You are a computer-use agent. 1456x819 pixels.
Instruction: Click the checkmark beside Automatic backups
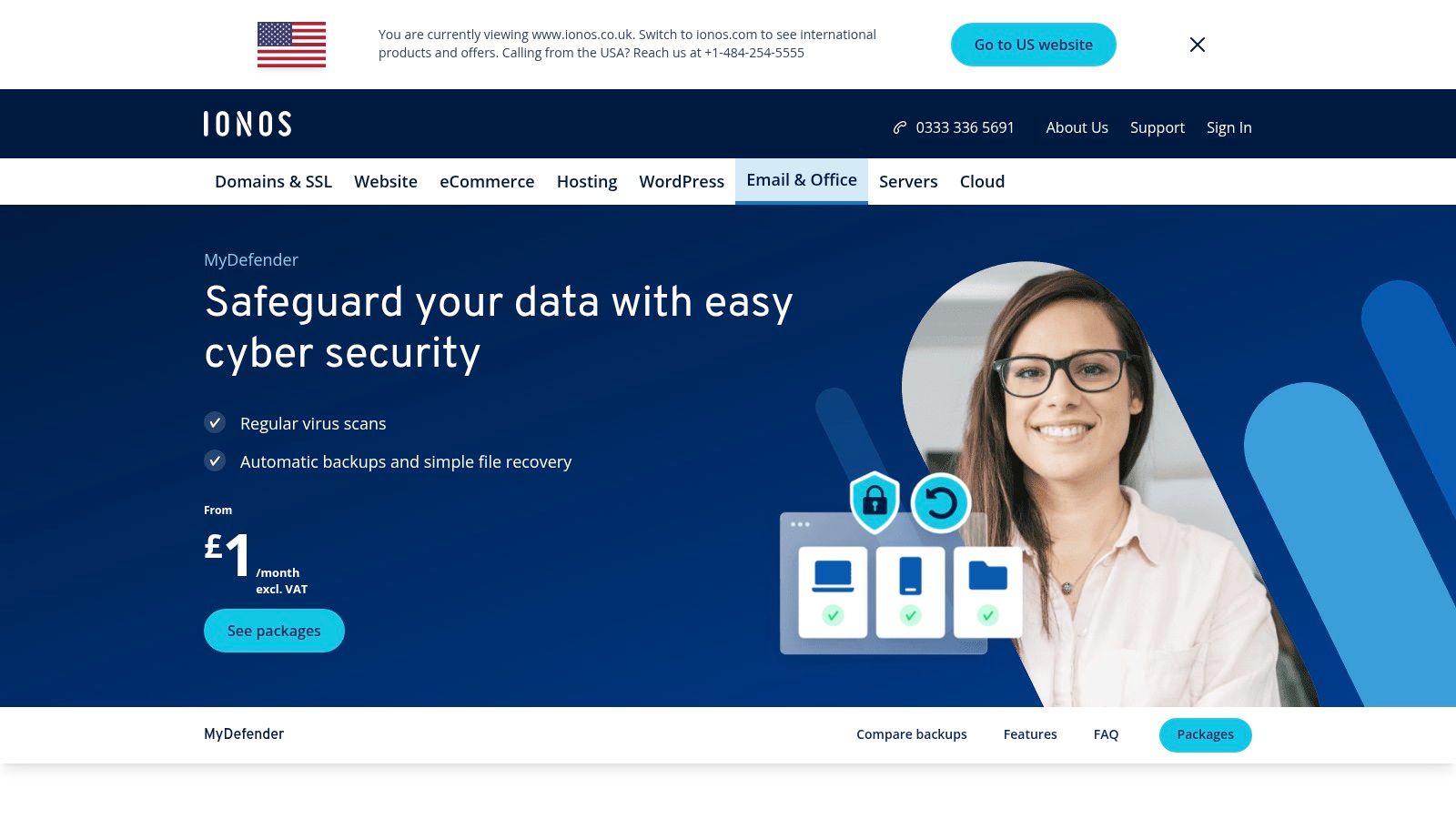tap(215, 460)
